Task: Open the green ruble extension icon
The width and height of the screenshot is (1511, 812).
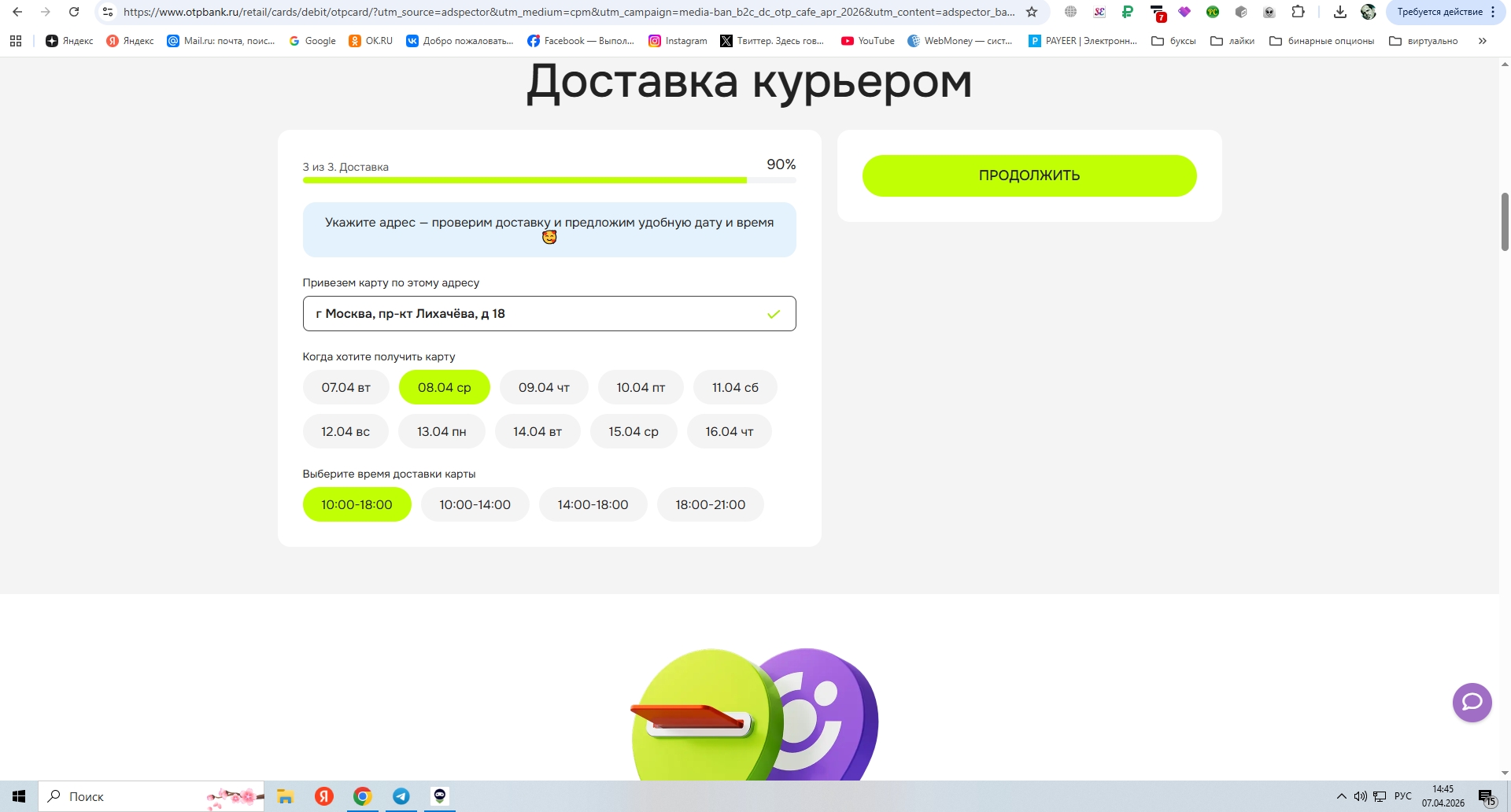Action: (x=1128, y=12)
